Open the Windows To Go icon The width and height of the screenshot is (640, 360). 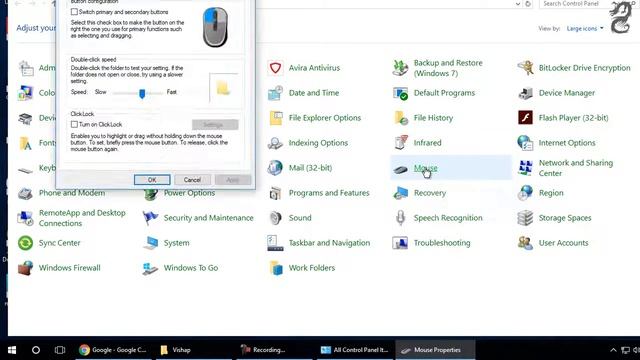click(x=150, y=268)
